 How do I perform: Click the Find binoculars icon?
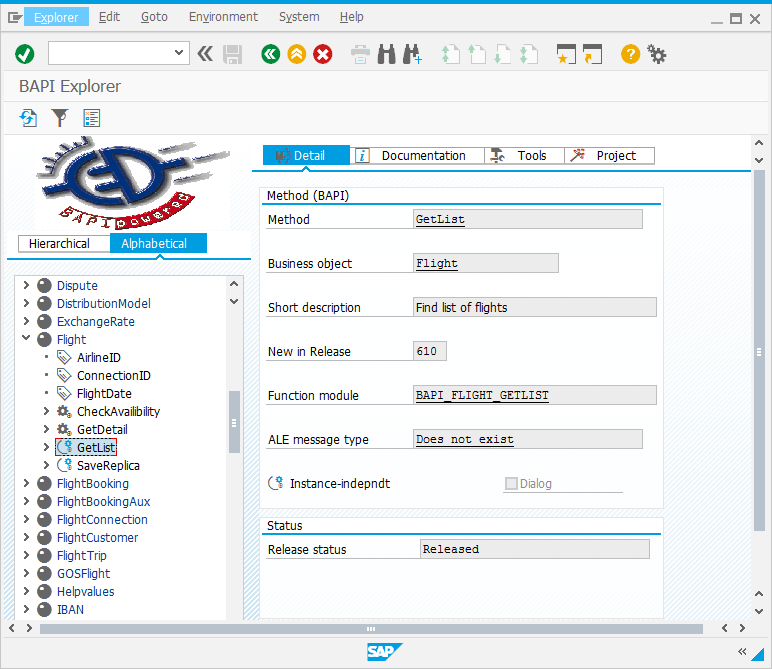[x=386, y=54]
